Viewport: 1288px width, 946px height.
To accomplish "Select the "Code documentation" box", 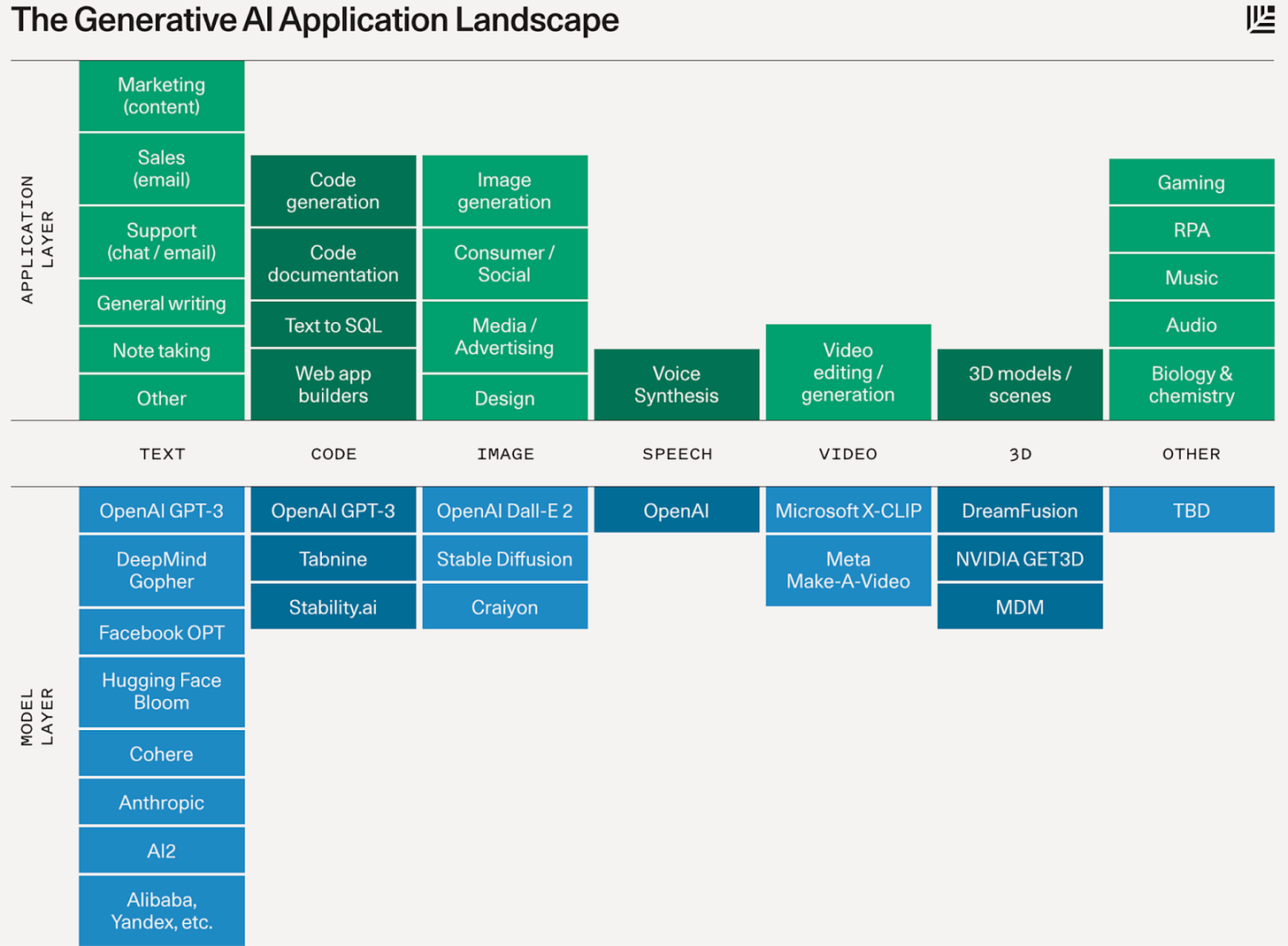I will click(333, 264).
